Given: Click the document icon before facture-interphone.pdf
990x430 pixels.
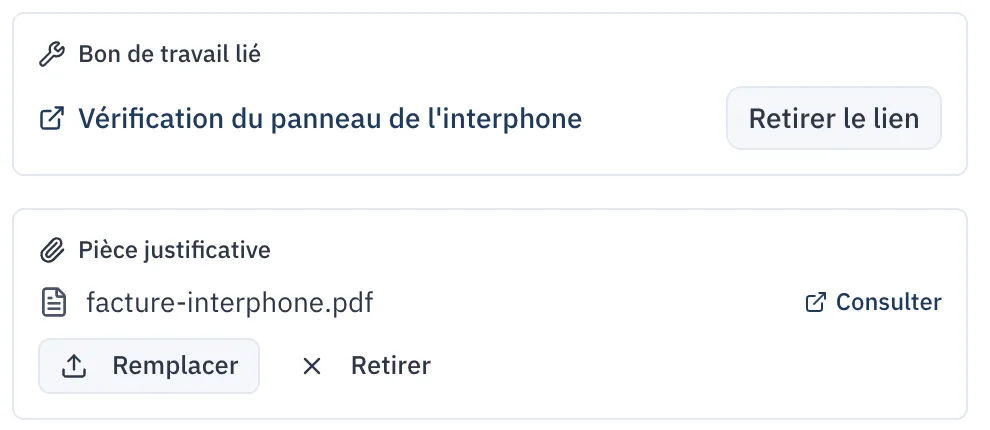Looking at the screenshot, I should (54, 302).
